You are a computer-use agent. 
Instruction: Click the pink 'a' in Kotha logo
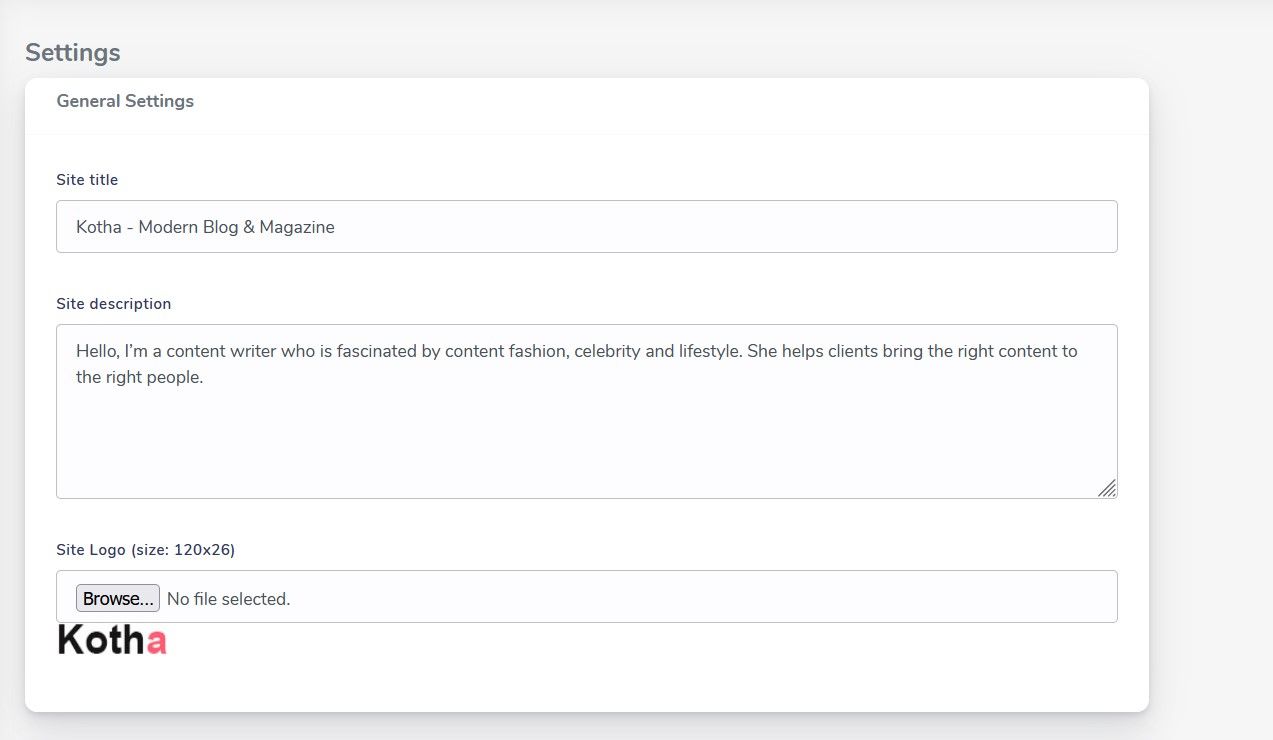point(156,642)
